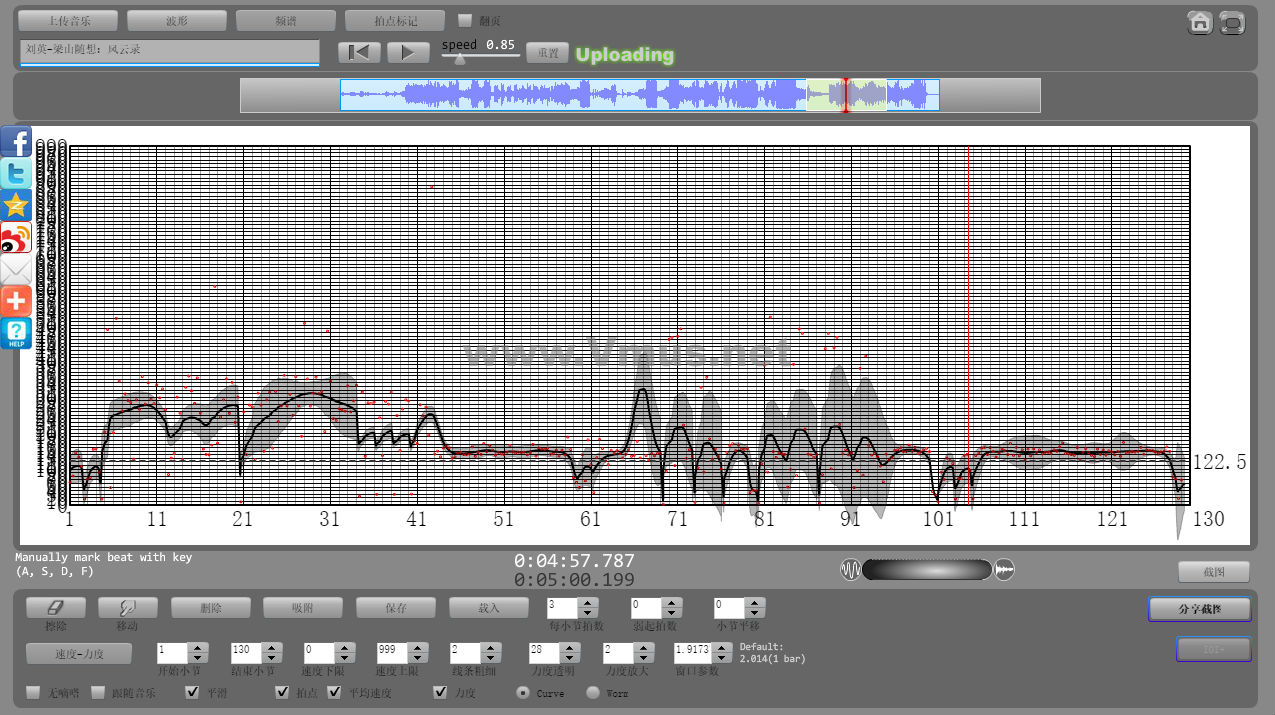
Task: Open the blue HELP question-mark icon
Action: [16, 333]
